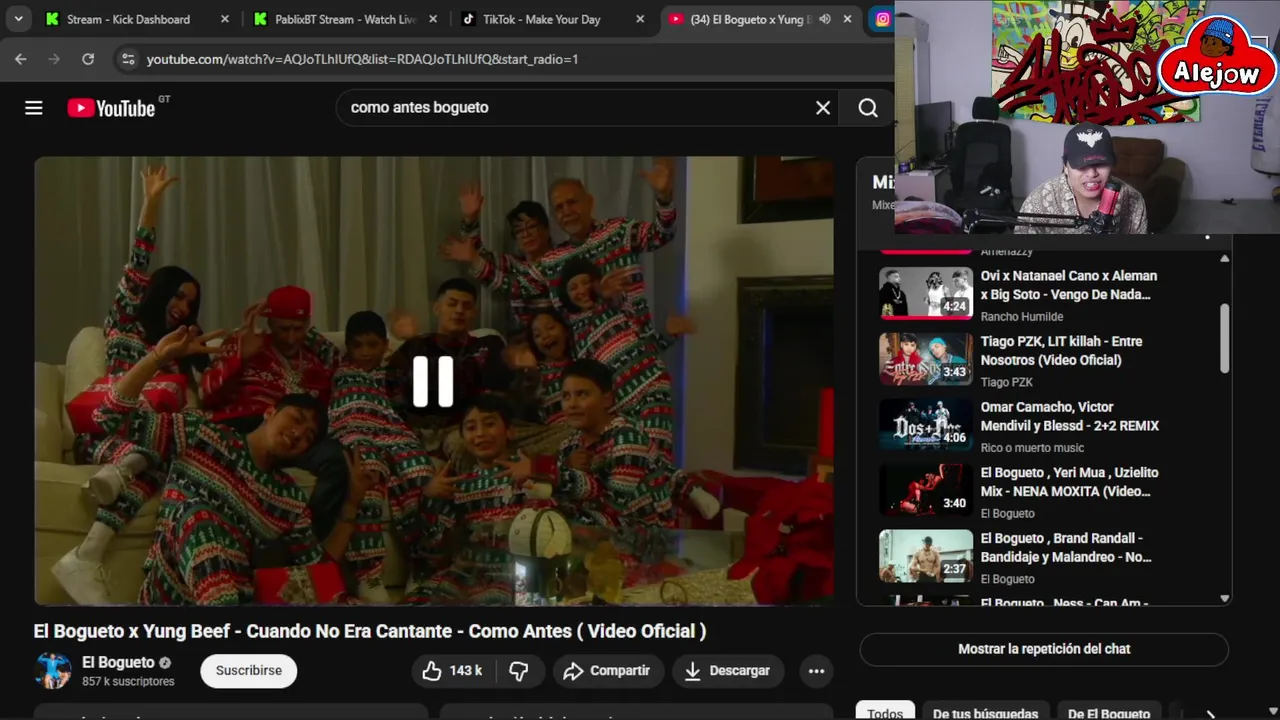The height and width of the screenshot is (720, 1280).
Task: Switch to Stream - Kick Dashboard tab
Action: click(x=127, y=19)
